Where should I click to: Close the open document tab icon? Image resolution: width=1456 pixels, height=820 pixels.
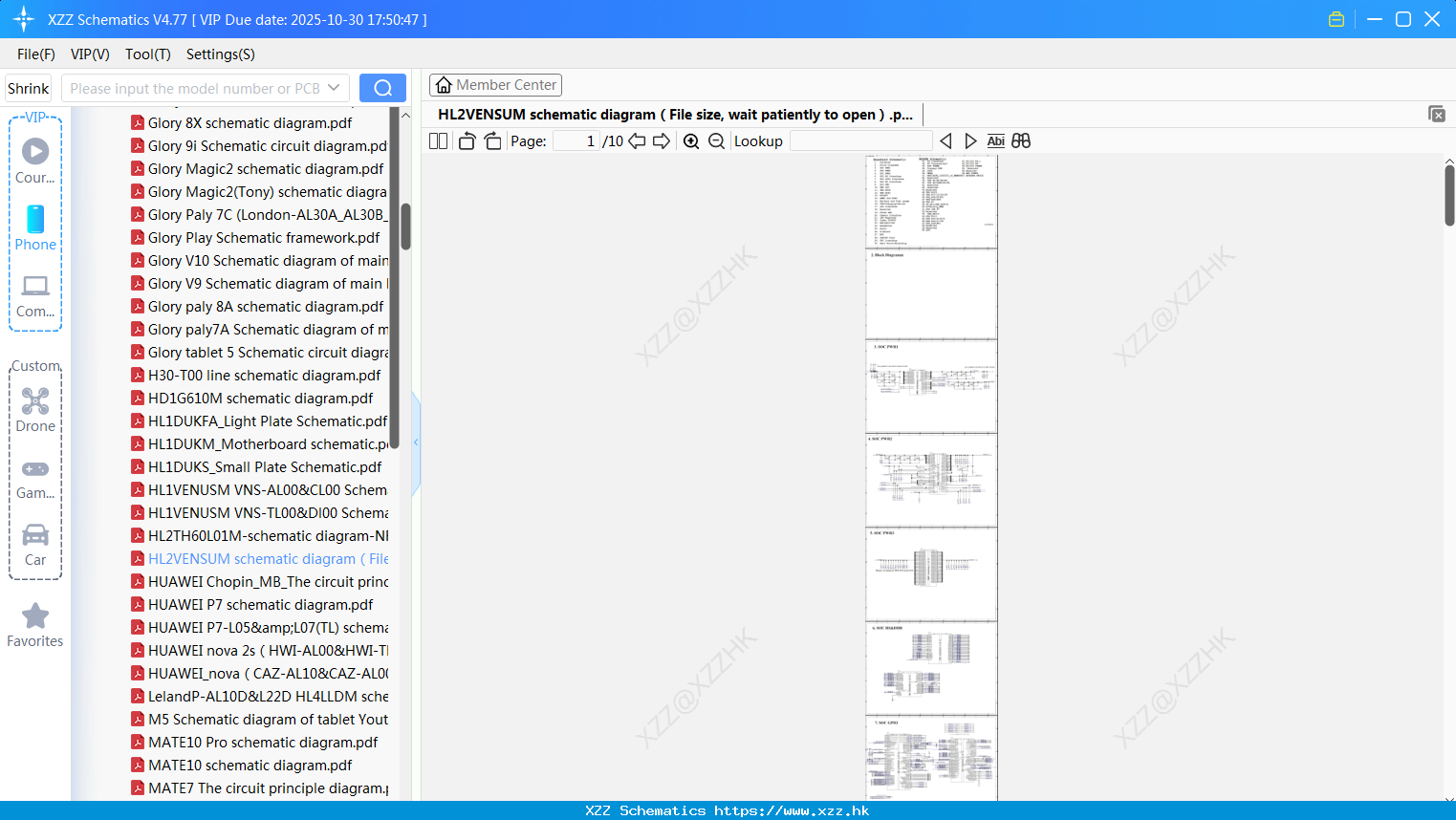pos(1437,114)
